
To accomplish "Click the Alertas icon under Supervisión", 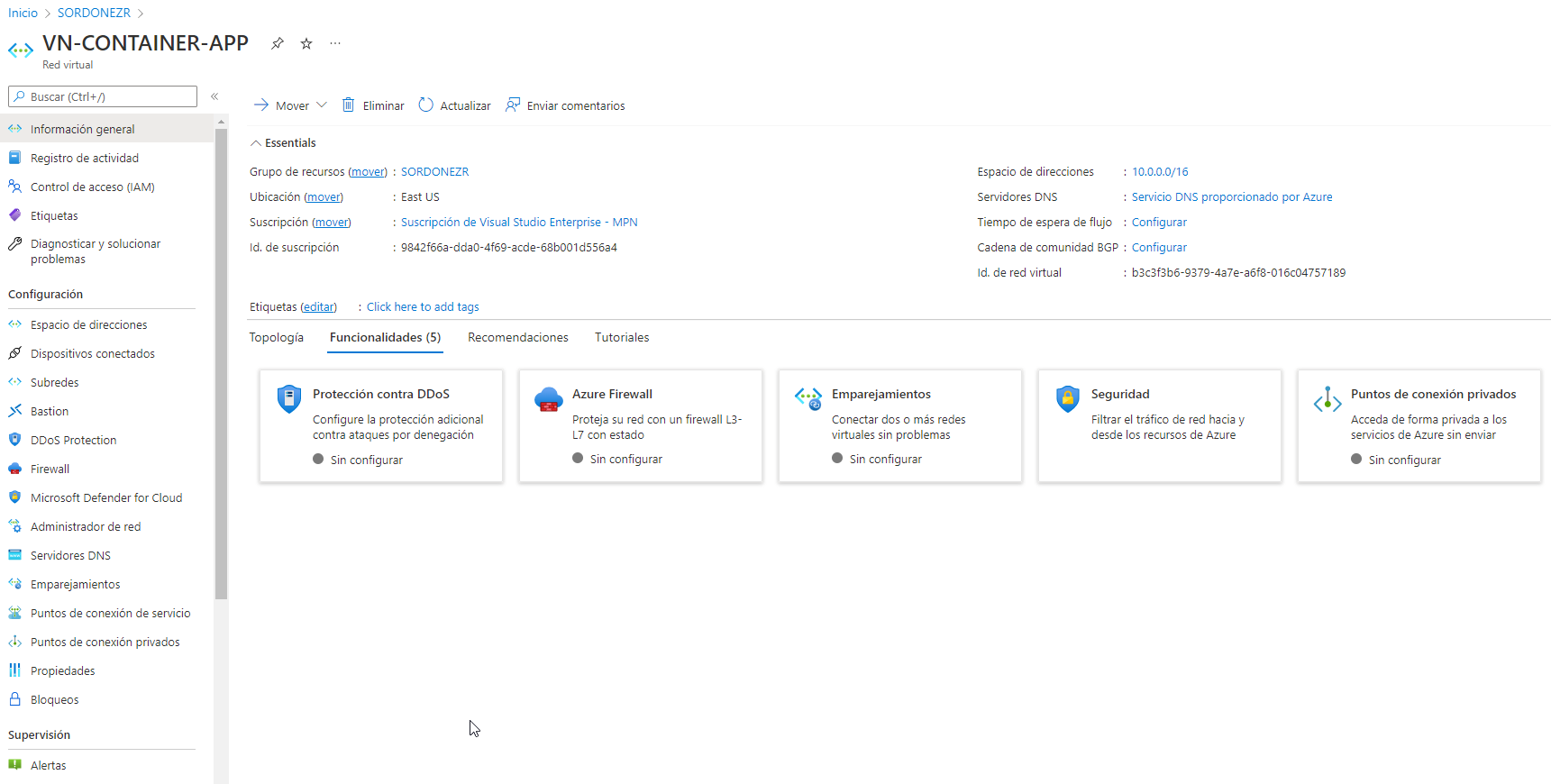I will click(14, 765).
